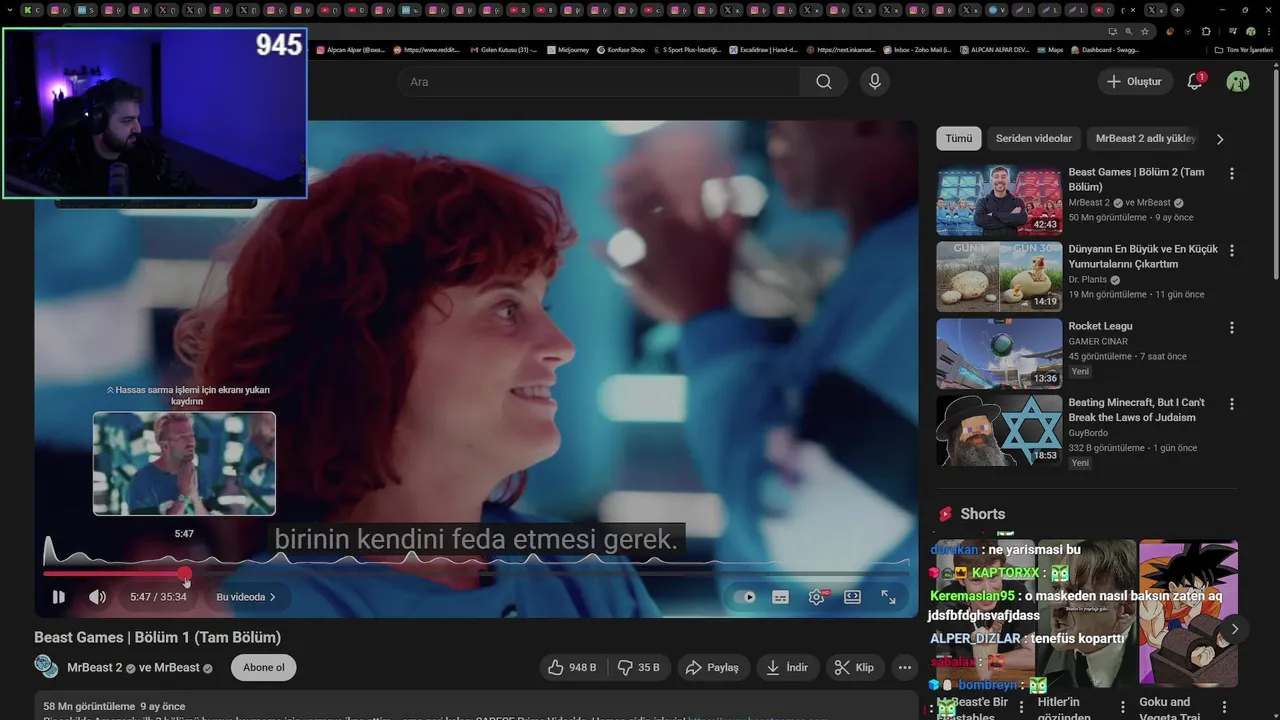Open options menu for Dr. Plants video
Viewport: 1280px width, 720px height.
click(1232, 251)
